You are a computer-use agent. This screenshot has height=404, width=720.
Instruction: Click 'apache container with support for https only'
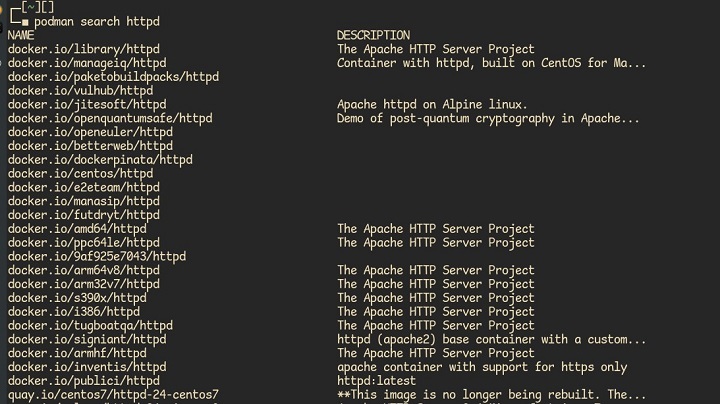pos(482,367)
